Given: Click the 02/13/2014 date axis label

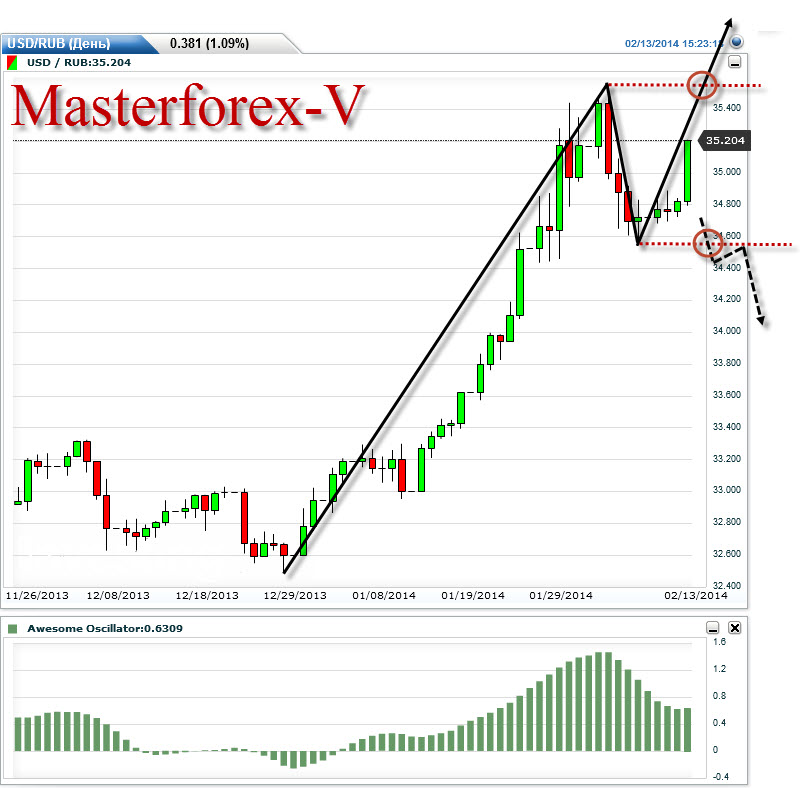Looking at the screenshot, I should click(696, 596).
